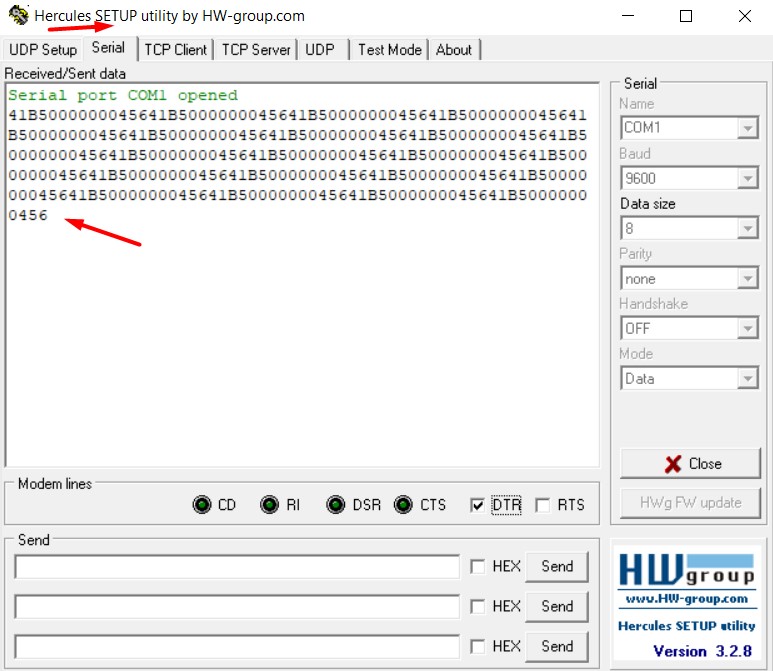Click Send for the second send line
This screenshot has width=773, height=671.
pos(557,606)
